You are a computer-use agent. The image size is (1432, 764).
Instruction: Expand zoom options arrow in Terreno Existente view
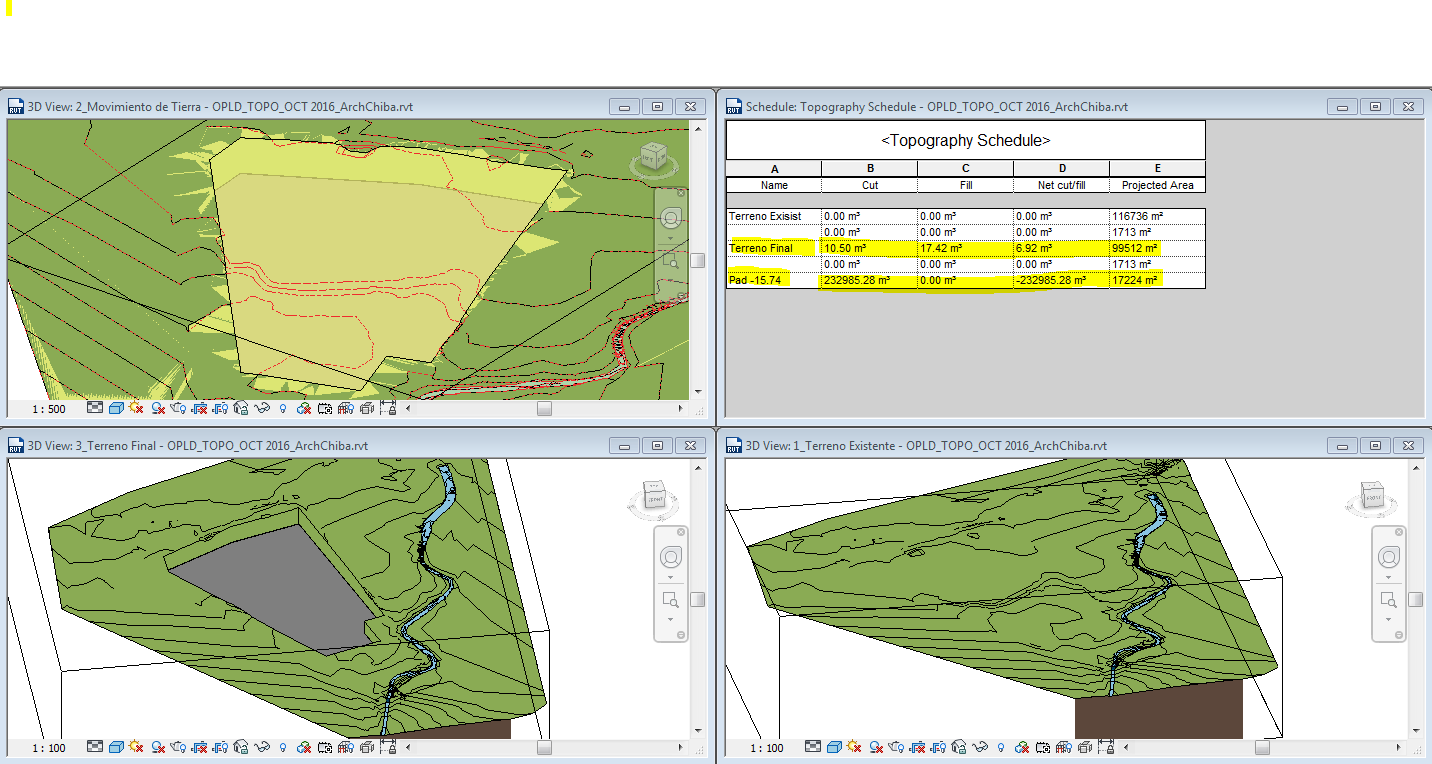coord(1388,619)
